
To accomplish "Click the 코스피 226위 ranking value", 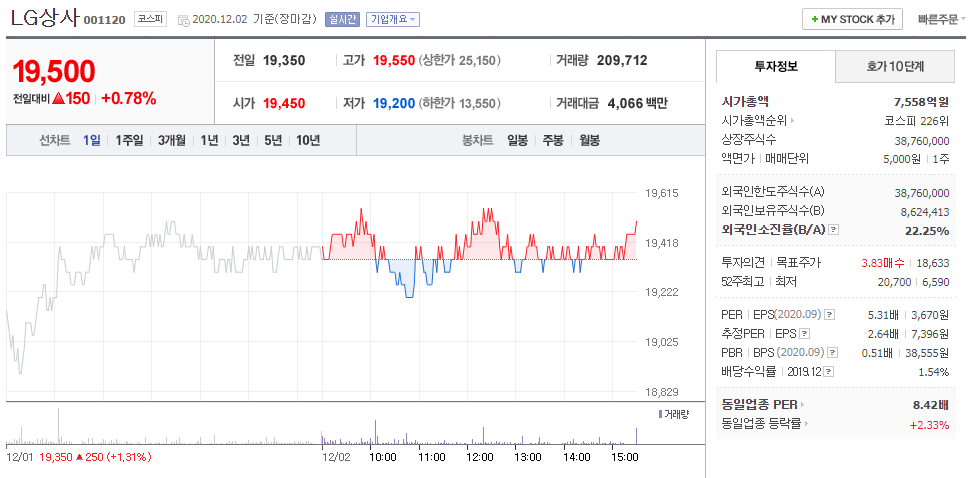I will pos(917,121).
